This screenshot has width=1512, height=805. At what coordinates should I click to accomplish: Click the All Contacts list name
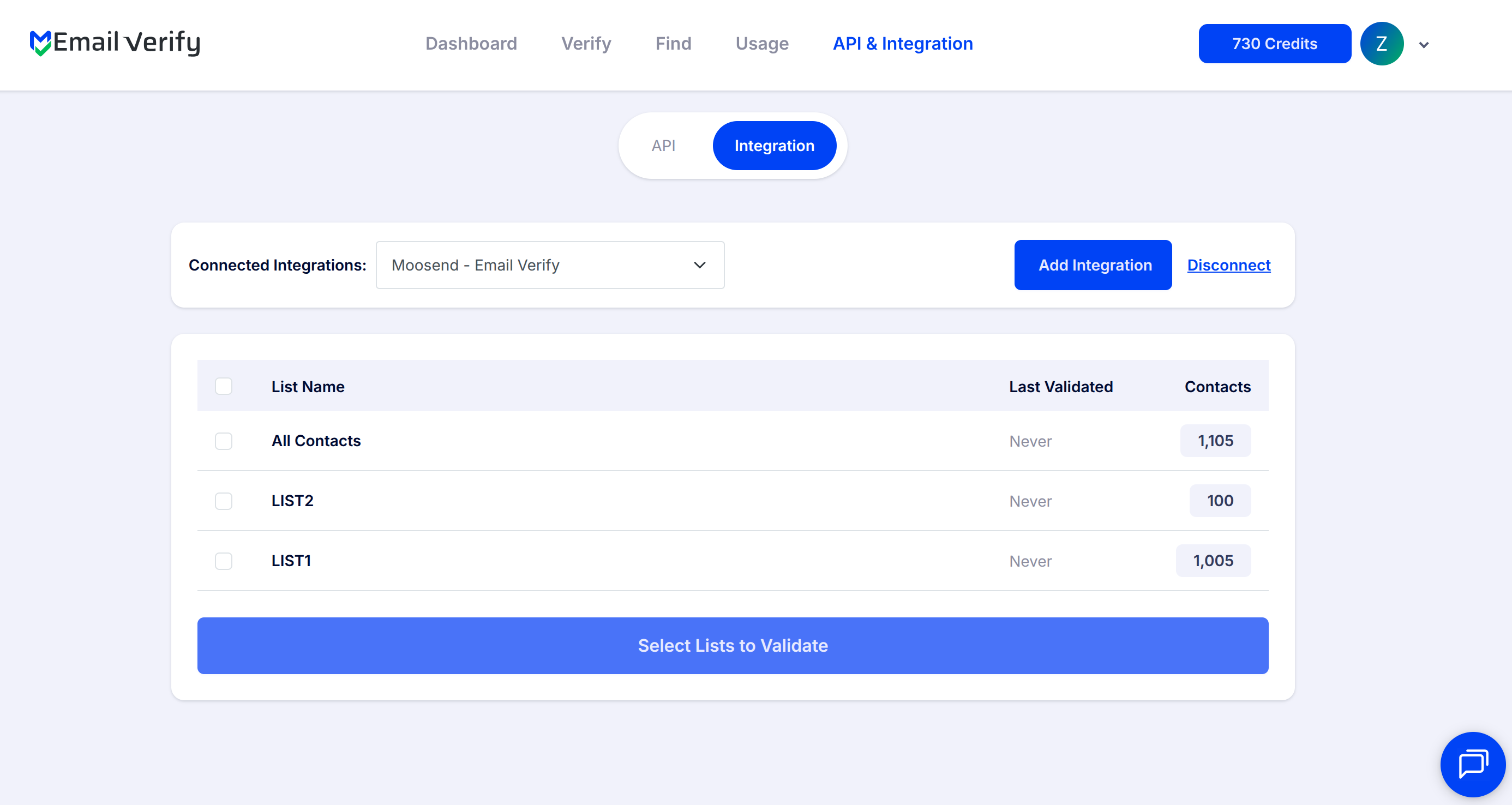click(x=316, y=441)
